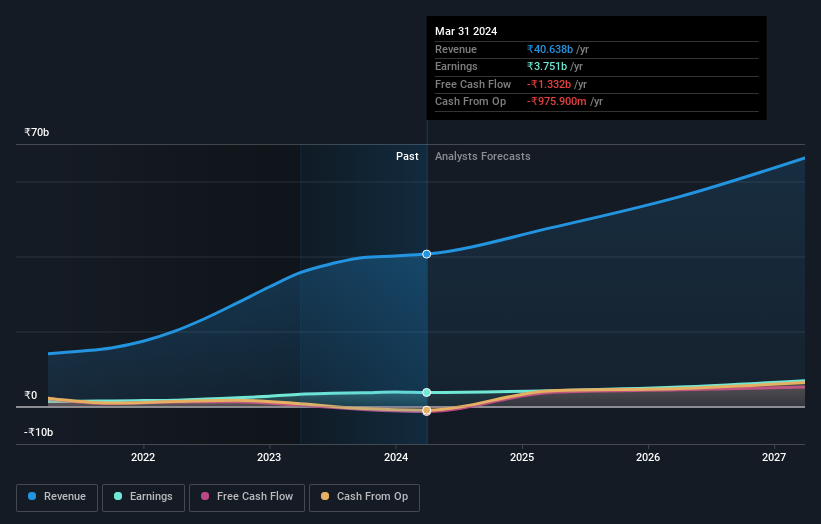
Task: Click the -₹10b y-axis label
Action: [x=38, y=432]
